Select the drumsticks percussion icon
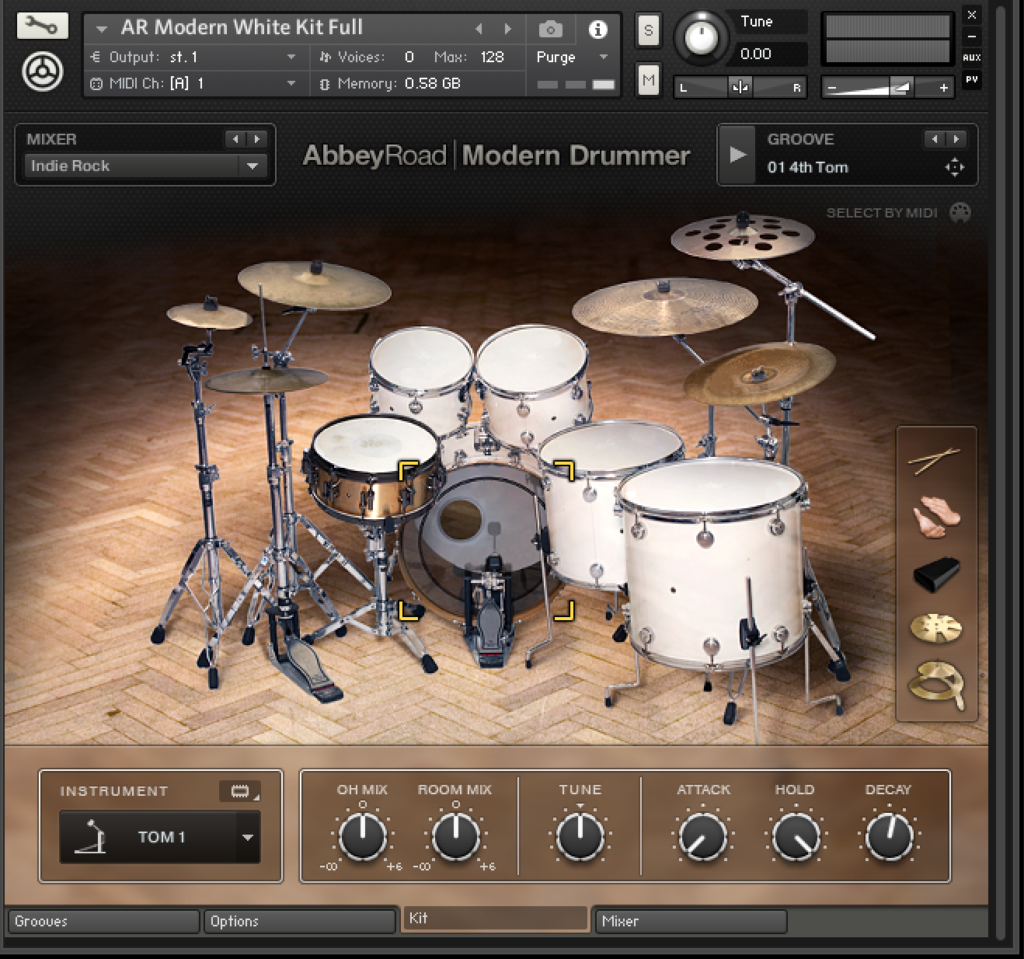This screenshot has width=1024, height=959. 935,460
